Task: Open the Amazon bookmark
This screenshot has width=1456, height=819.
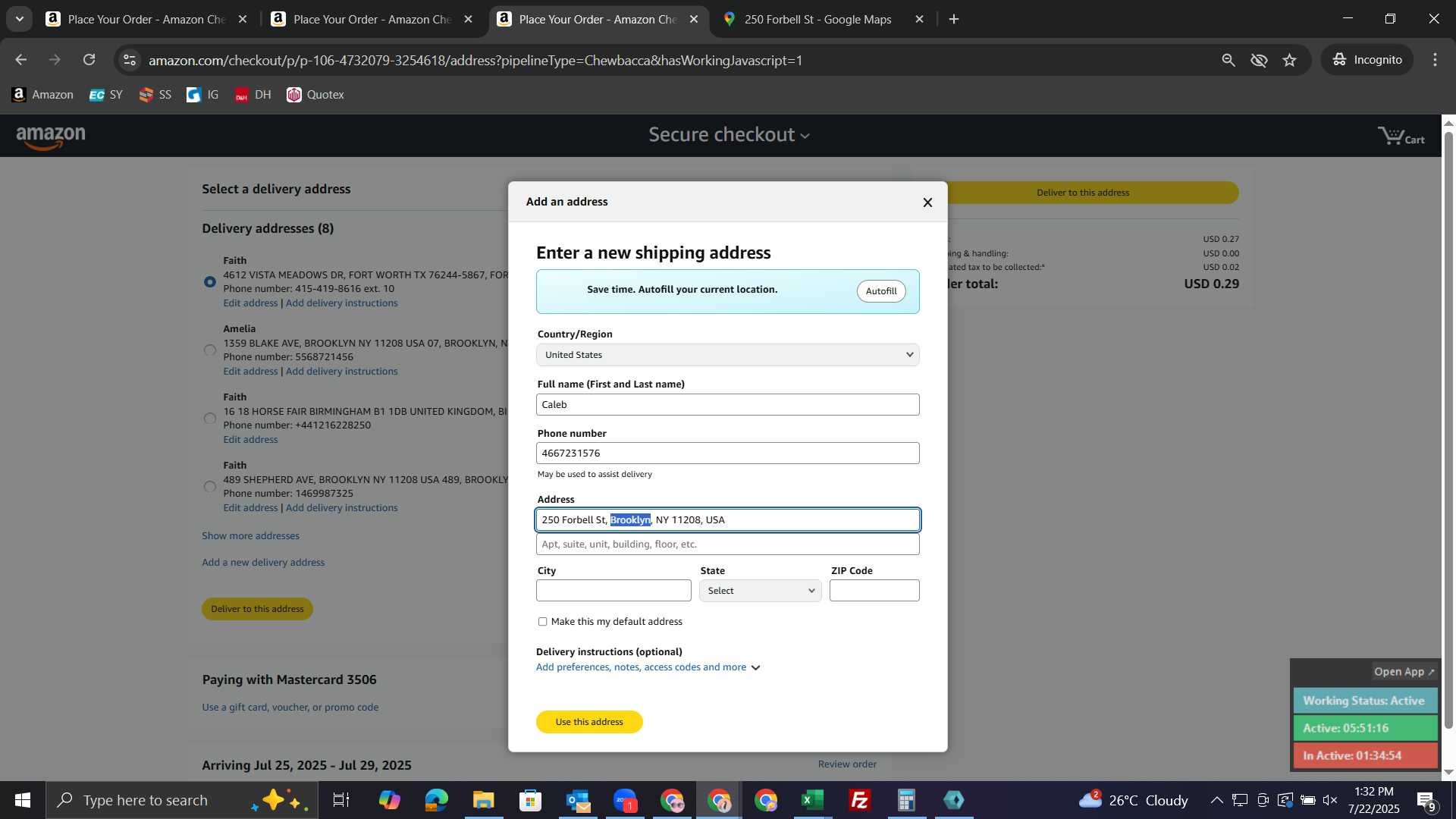Action: click(x=42, y=95)
